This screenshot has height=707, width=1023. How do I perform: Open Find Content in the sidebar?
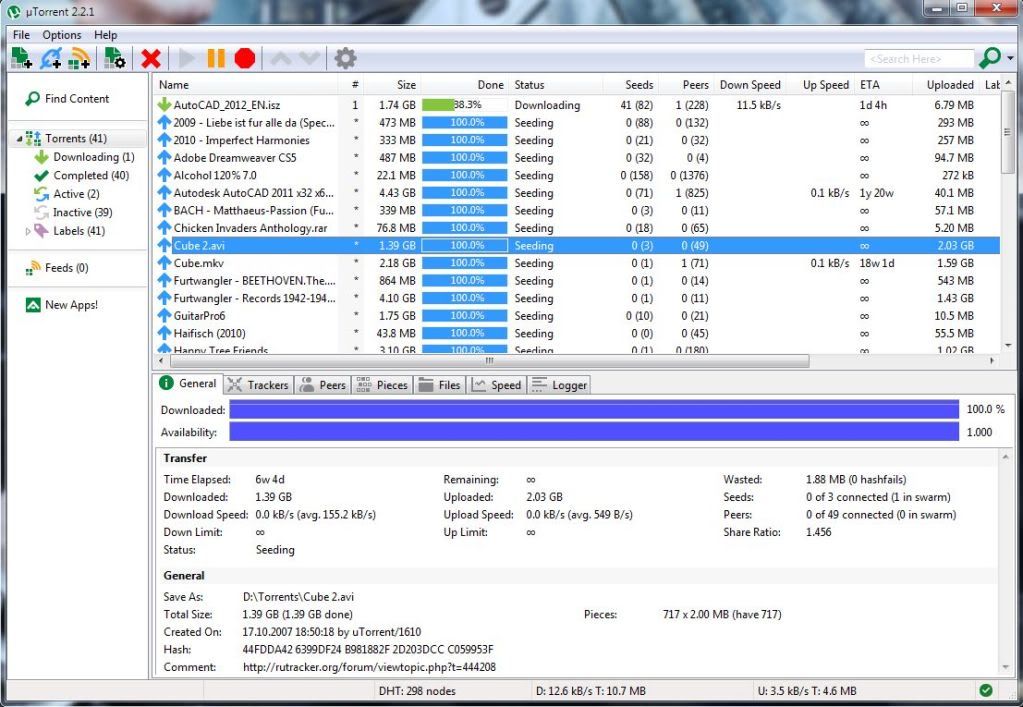67,98
